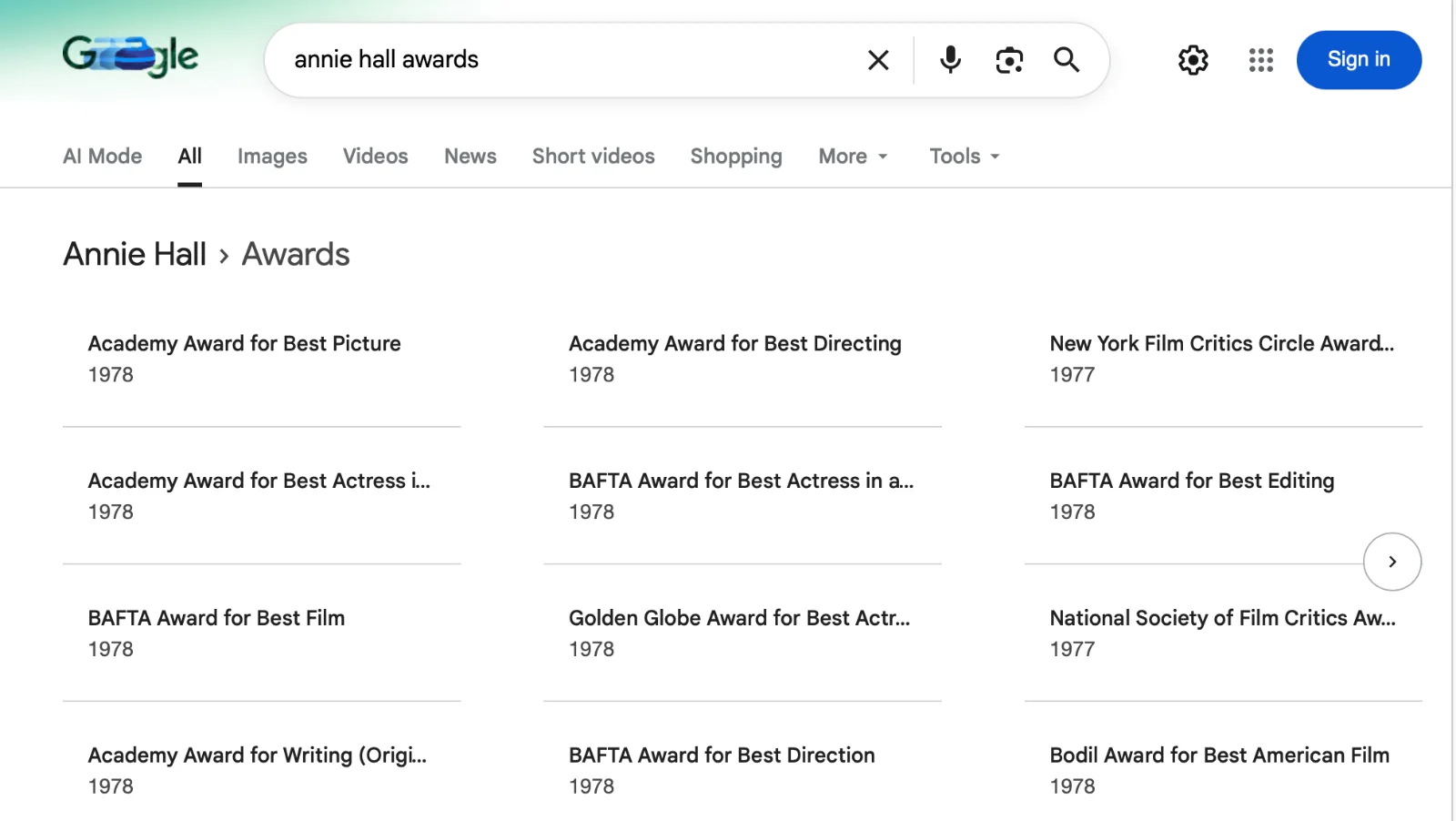The image size is (1456, 821).
Task: Switch to the Images tab
Action: (272, 157)
